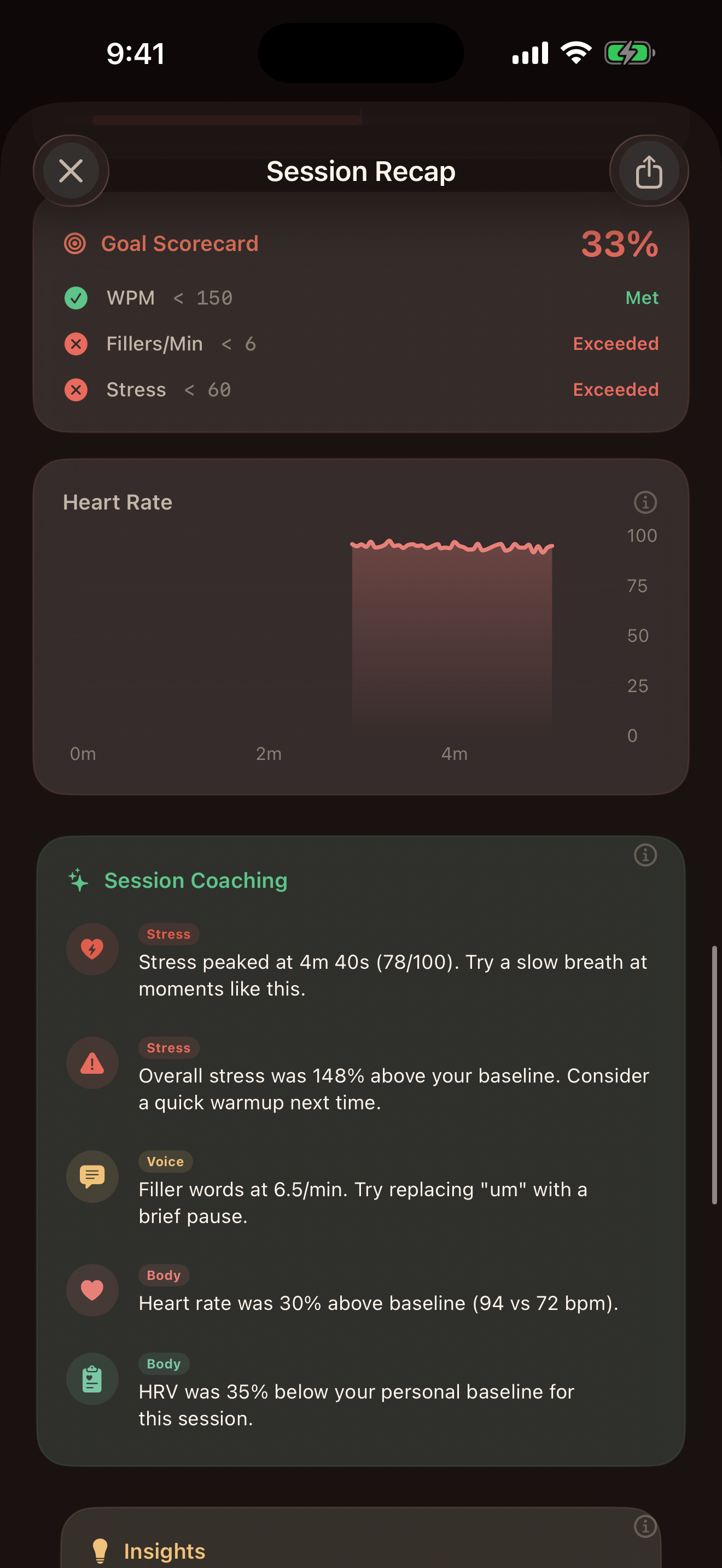Image resolution: width=722 pixels, height=1568 pixels.
Task: Tap the warning triangle stress icon
Action: [92, 1063]
